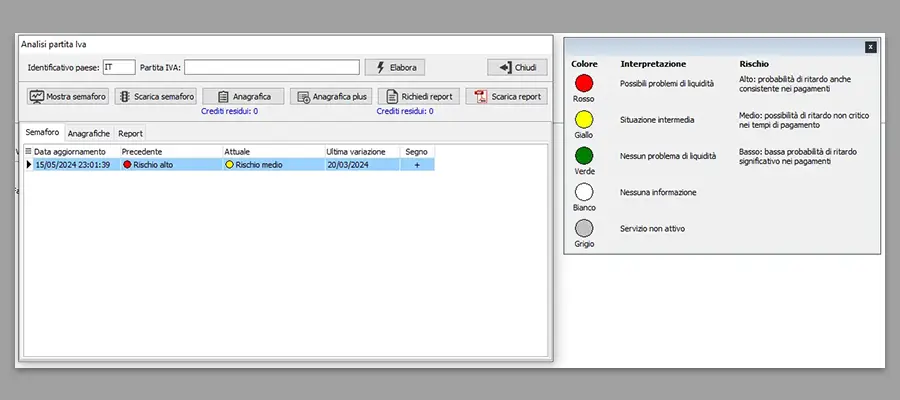
Task: Click Anagrafica plus button
Action: (331, 96)
